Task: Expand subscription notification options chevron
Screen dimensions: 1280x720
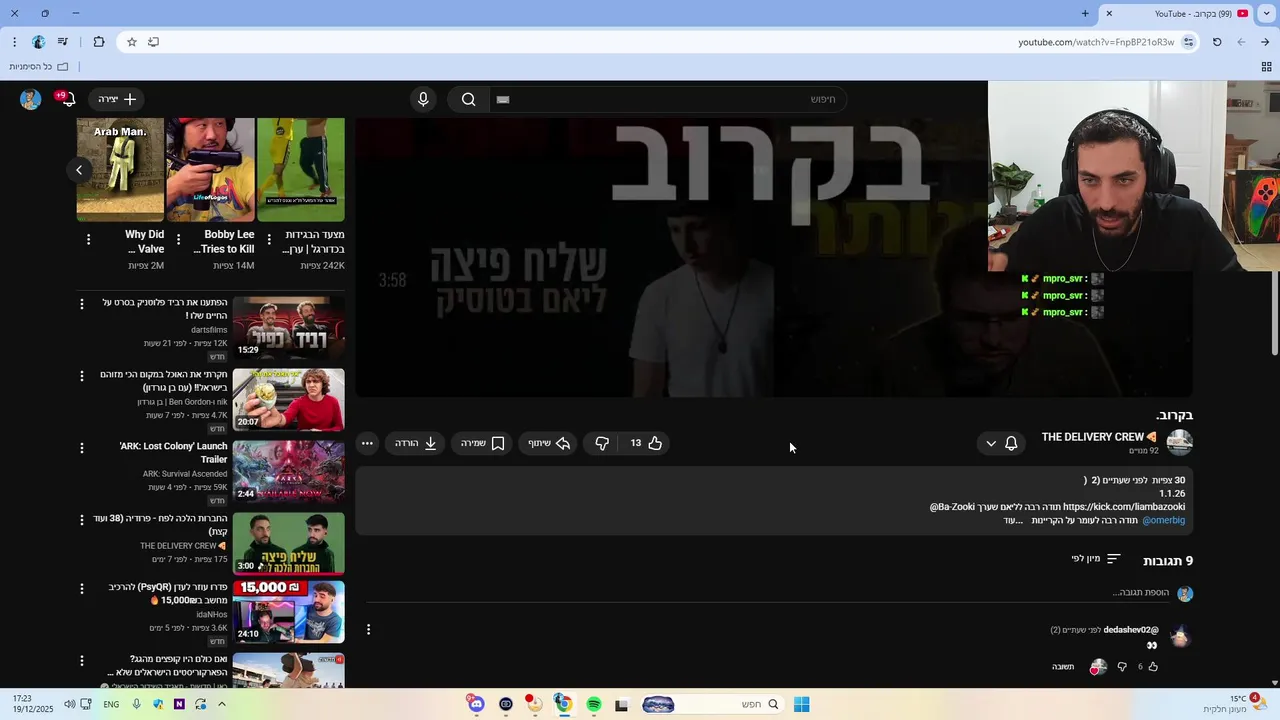Action: coord(991,443)
